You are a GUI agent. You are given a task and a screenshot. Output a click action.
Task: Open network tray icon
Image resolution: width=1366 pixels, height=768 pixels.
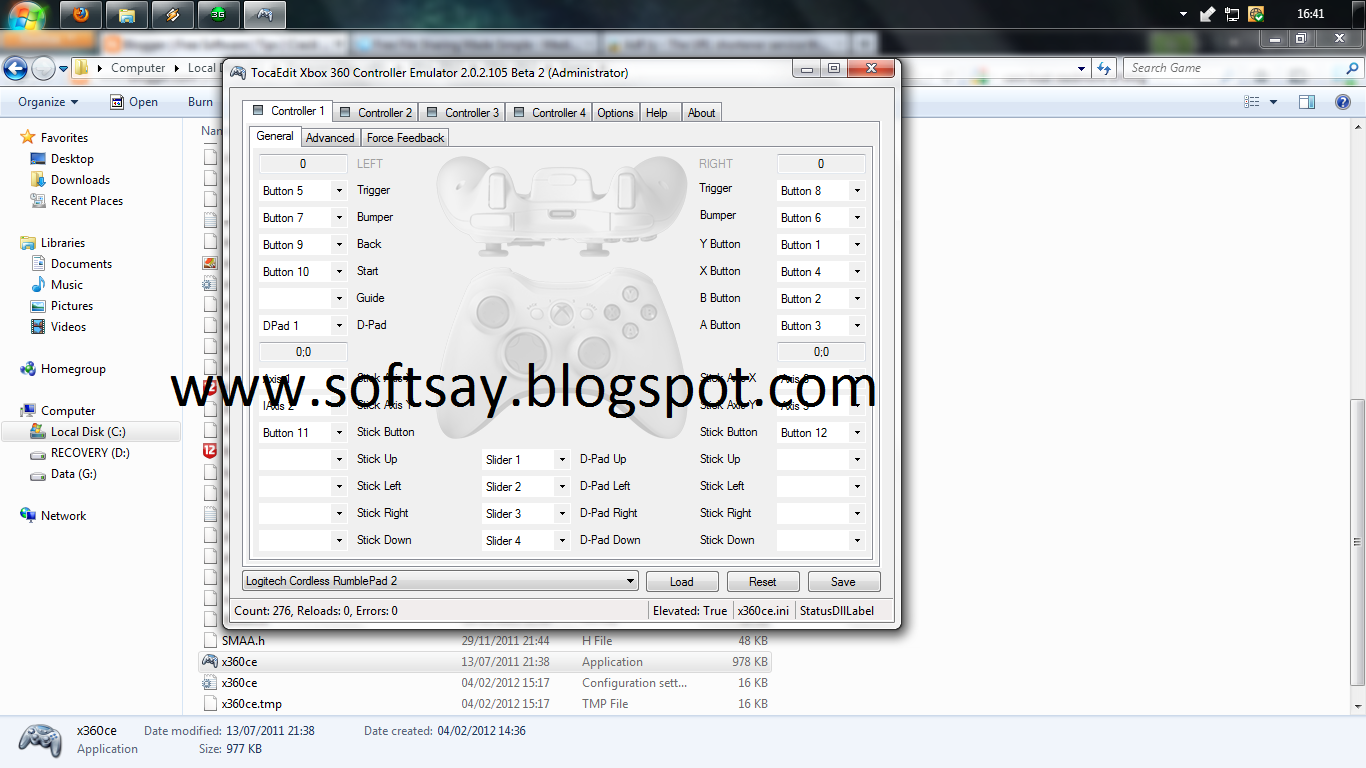[1232, 14]
